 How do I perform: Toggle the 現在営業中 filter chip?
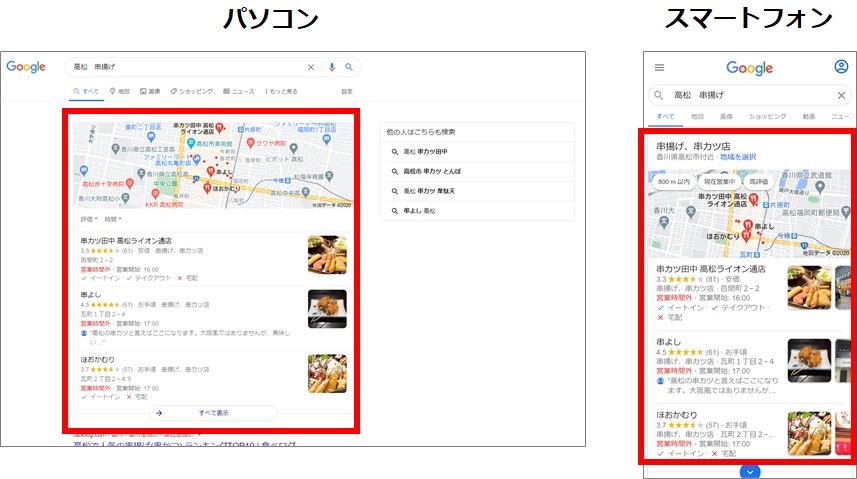719,182
